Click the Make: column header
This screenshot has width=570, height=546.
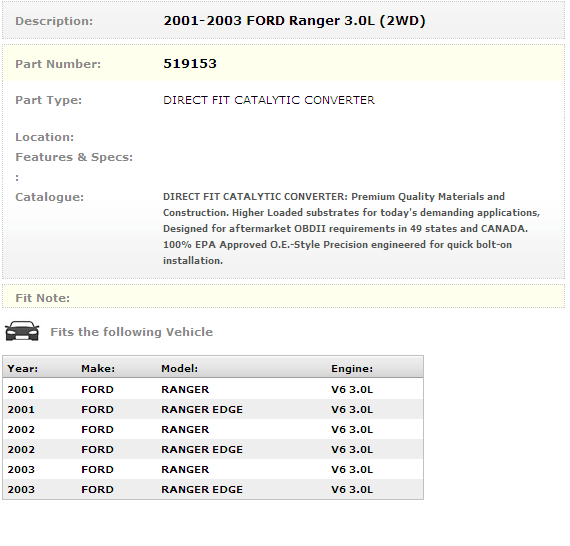point(98,369)
